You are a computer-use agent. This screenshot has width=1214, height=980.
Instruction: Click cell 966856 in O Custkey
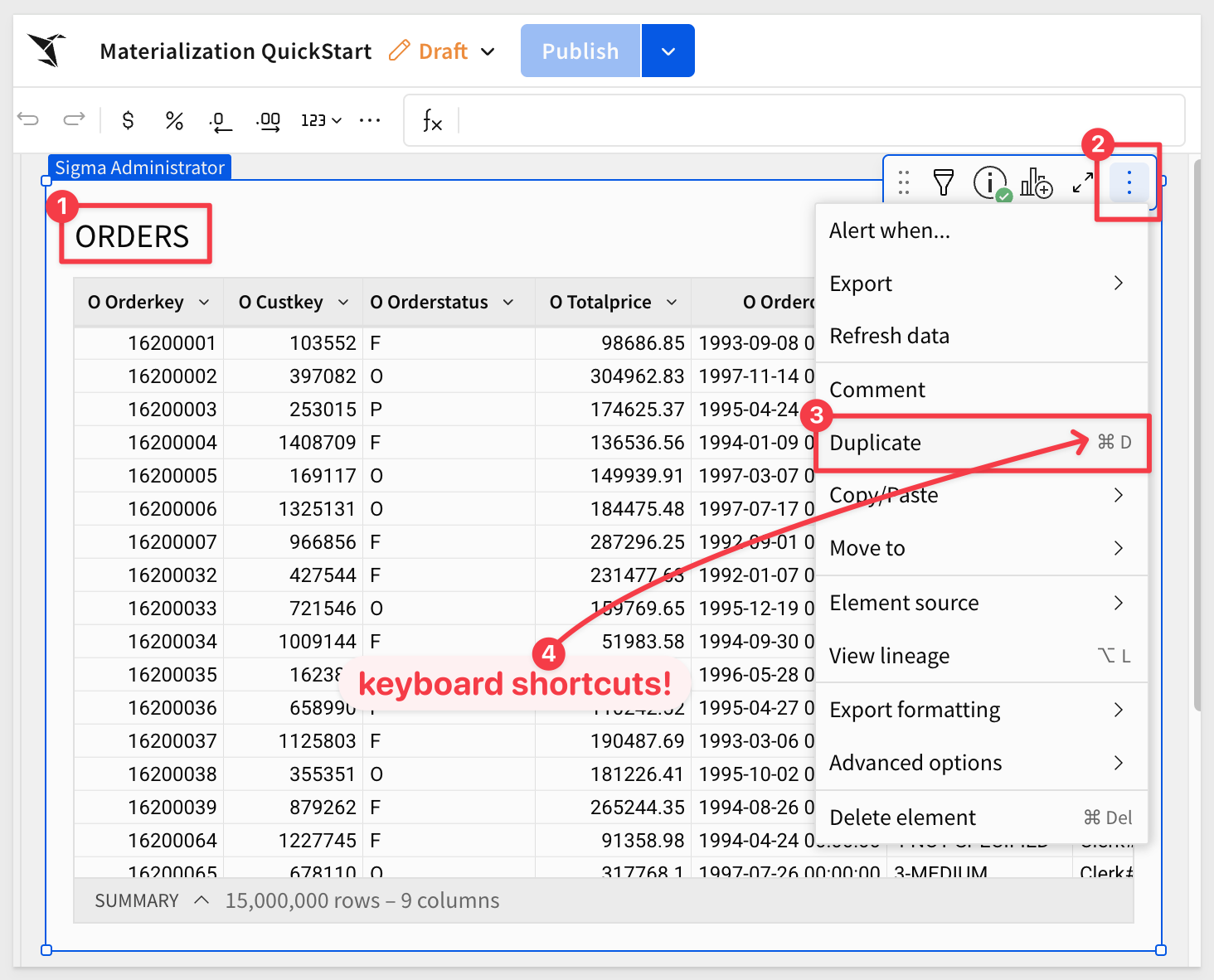293,542
